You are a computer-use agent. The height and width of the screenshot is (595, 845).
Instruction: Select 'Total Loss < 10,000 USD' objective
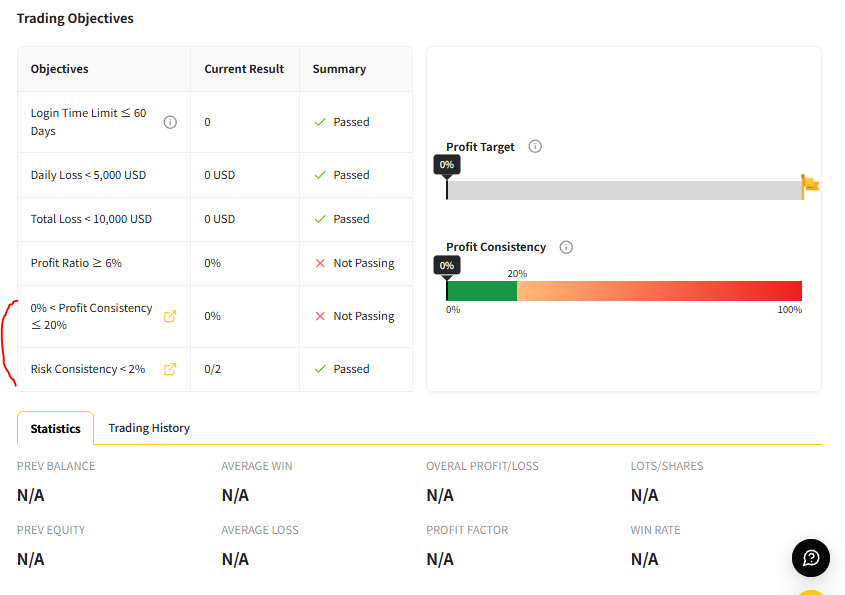[x=91, y=219]
